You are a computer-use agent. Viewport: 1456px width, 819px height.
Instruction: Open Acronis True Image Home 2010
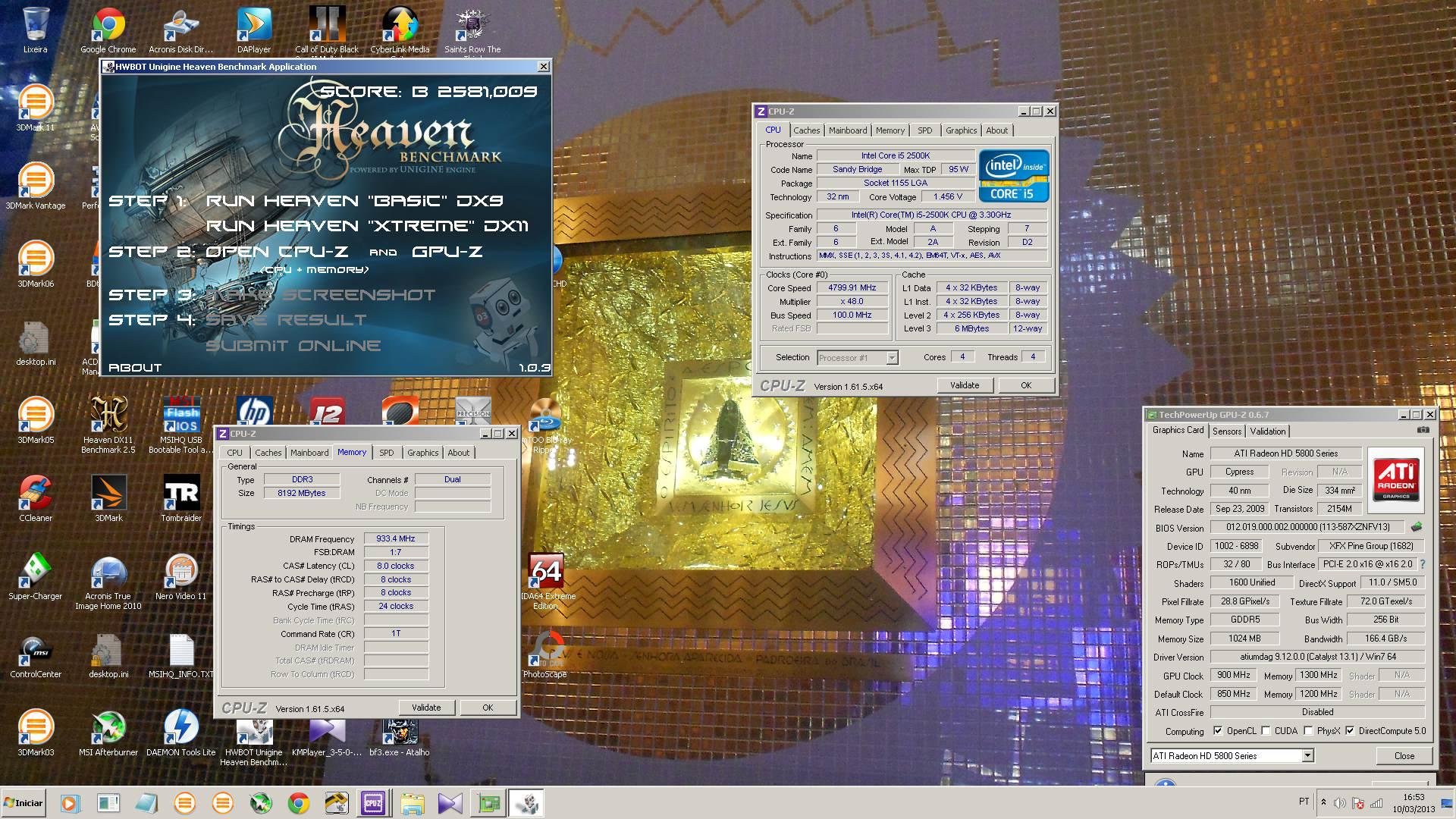pos(108,582)
